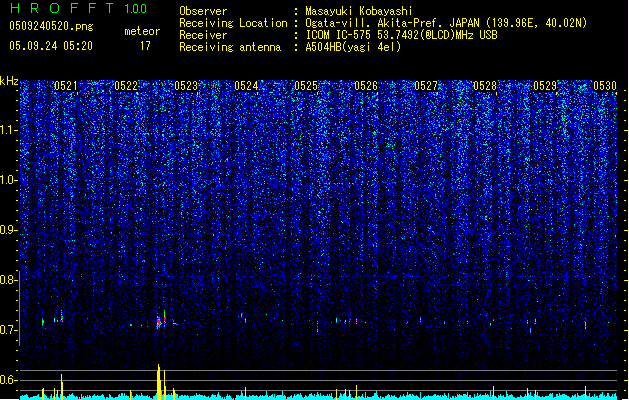
Task: Click the Observer field label
Action: click(x=203, y=11)
